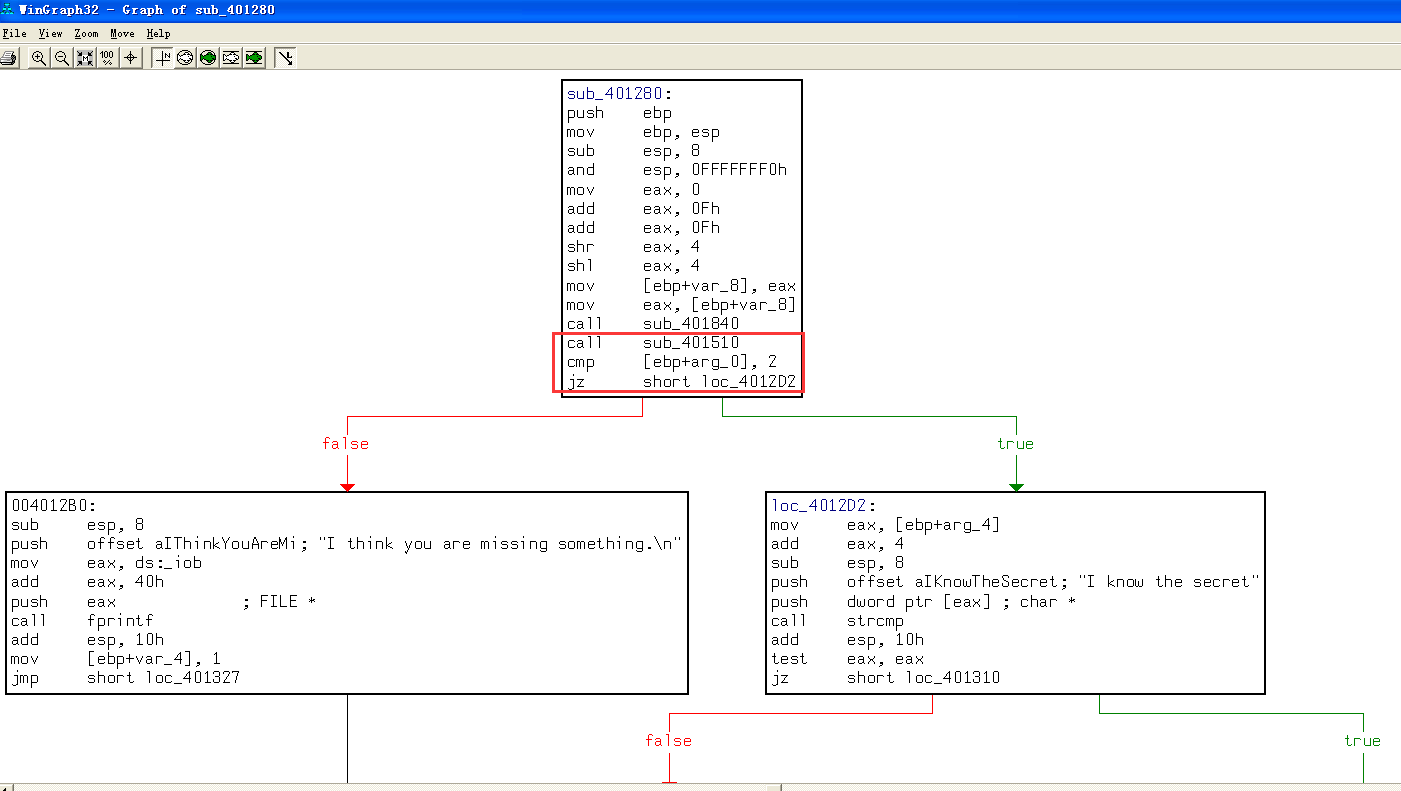The width and height of the screenshot is (1401, 791).
Task: Select the green fish between lines icon
Action: click(254, 58)
